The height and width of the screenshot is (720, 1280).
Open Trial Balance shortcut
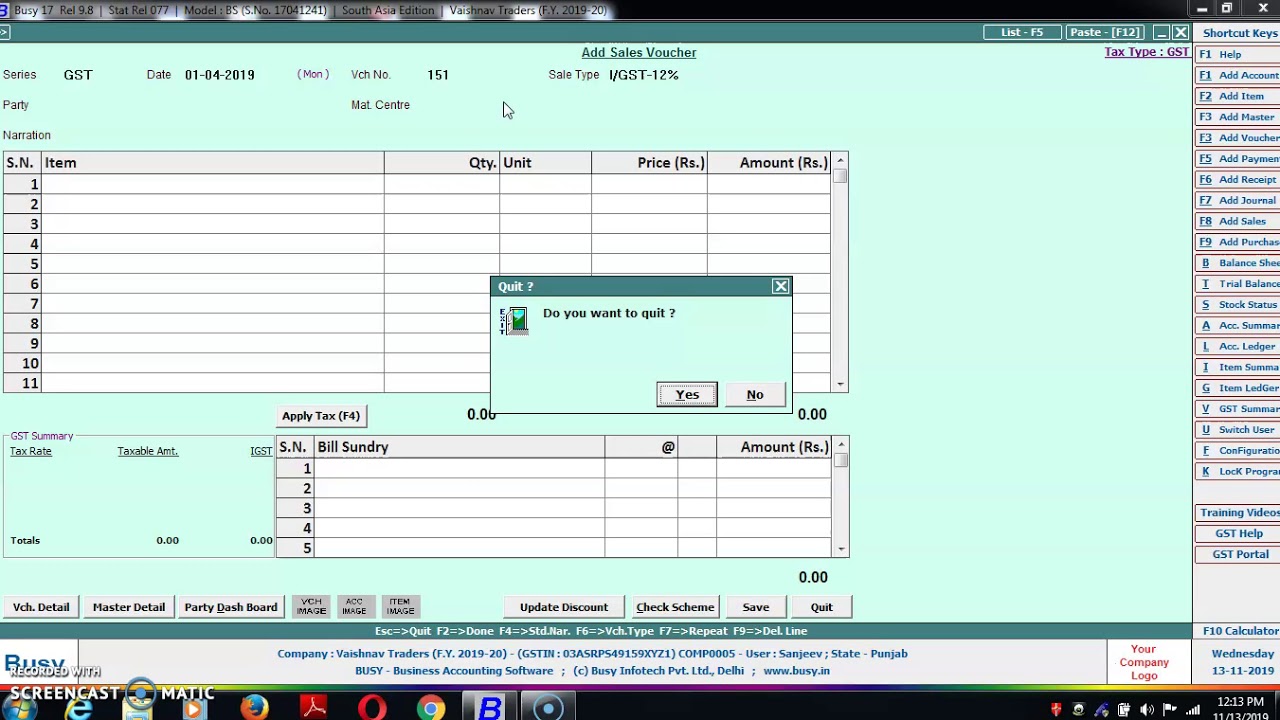pos(1237,284)
